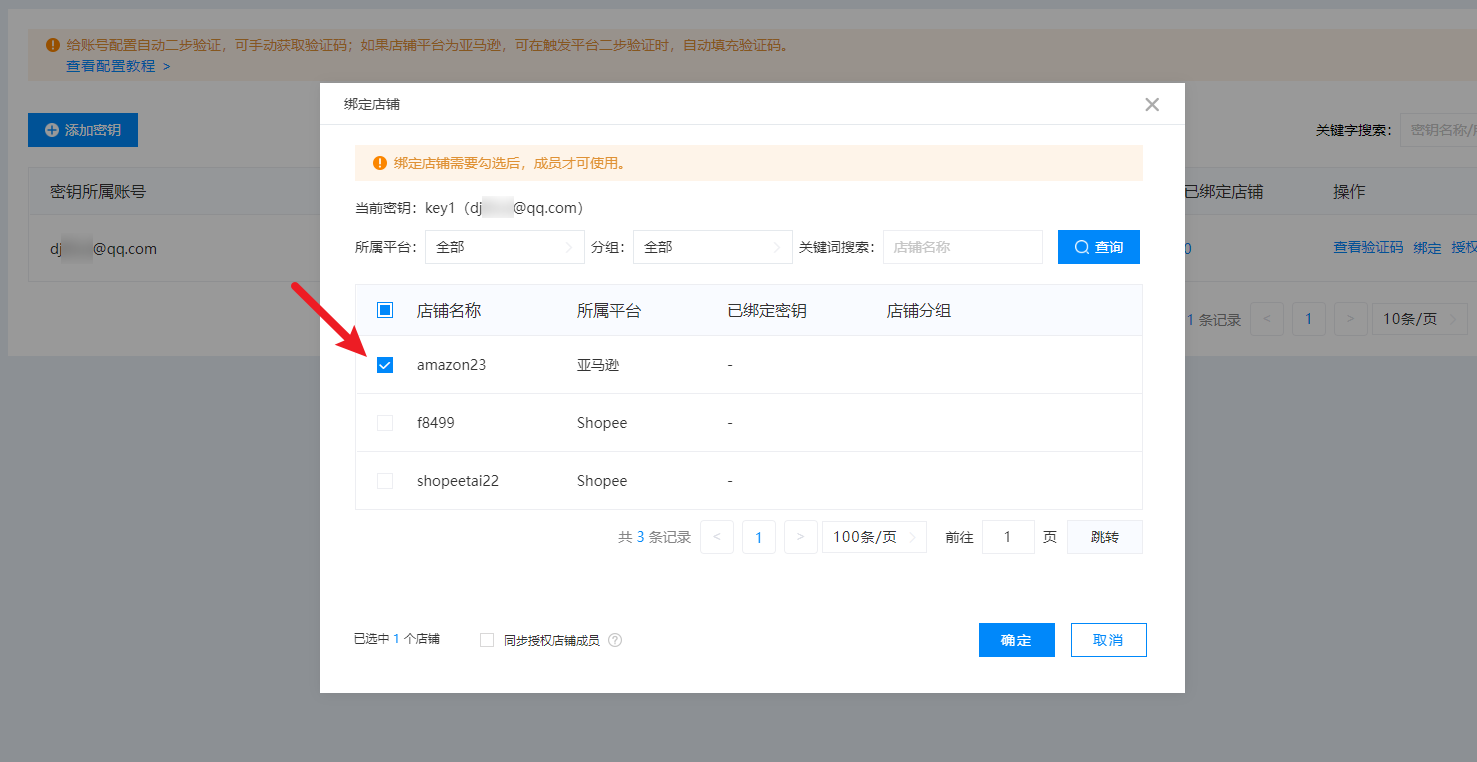Click the 前往 page number input field
Viewport: 1477px width, 762px height.
pos(1007,537)
